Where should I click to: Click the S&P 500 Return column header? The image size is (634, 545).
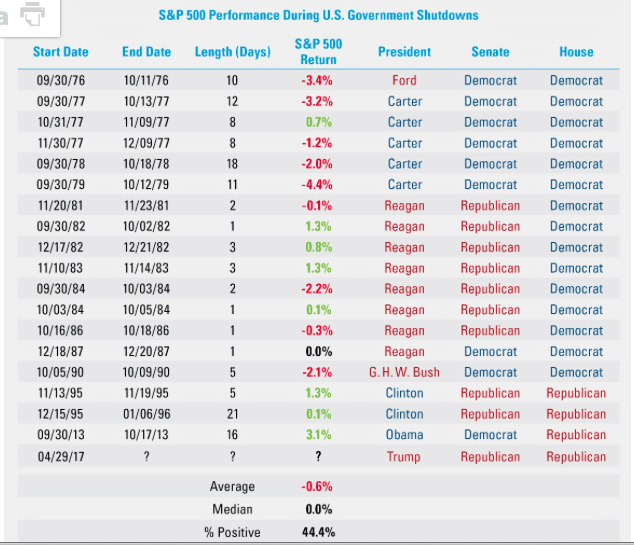point(318,52)
